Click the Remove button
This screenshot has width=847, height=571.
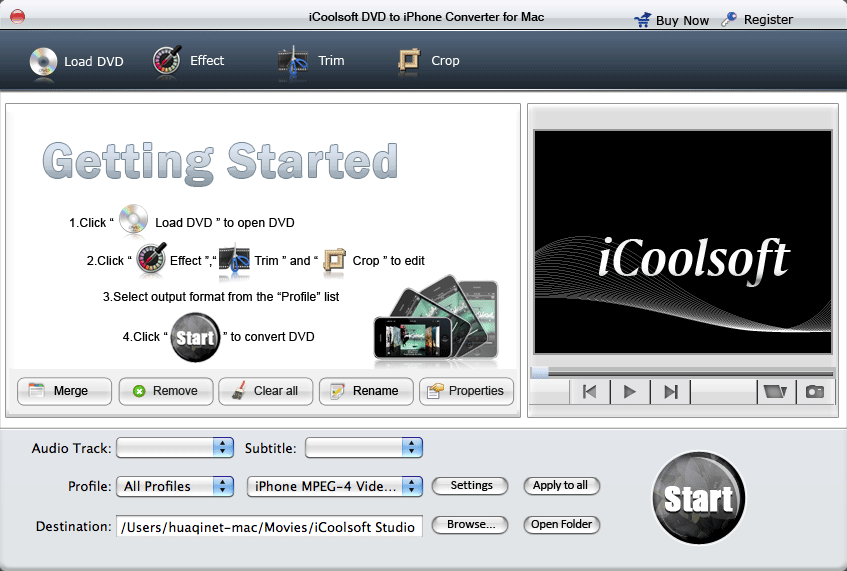[x=166, y=391]
